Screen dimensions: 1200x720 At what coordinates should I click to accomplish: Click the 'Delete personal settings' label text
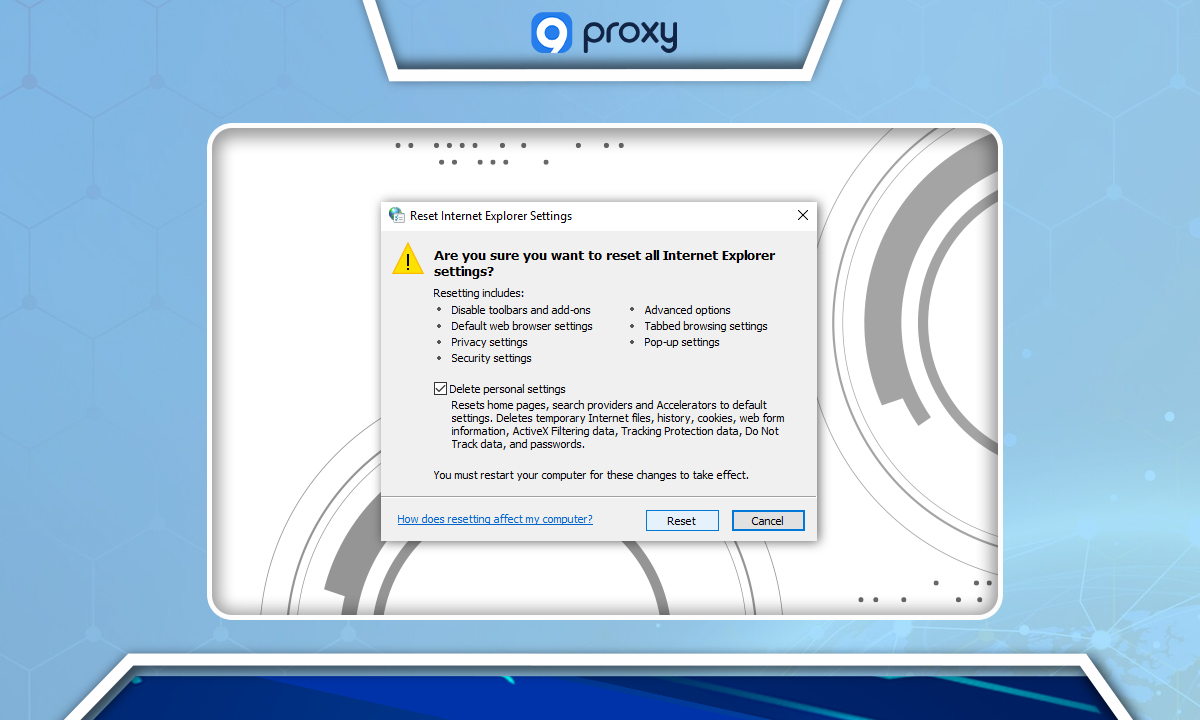(x=507, y=389)
